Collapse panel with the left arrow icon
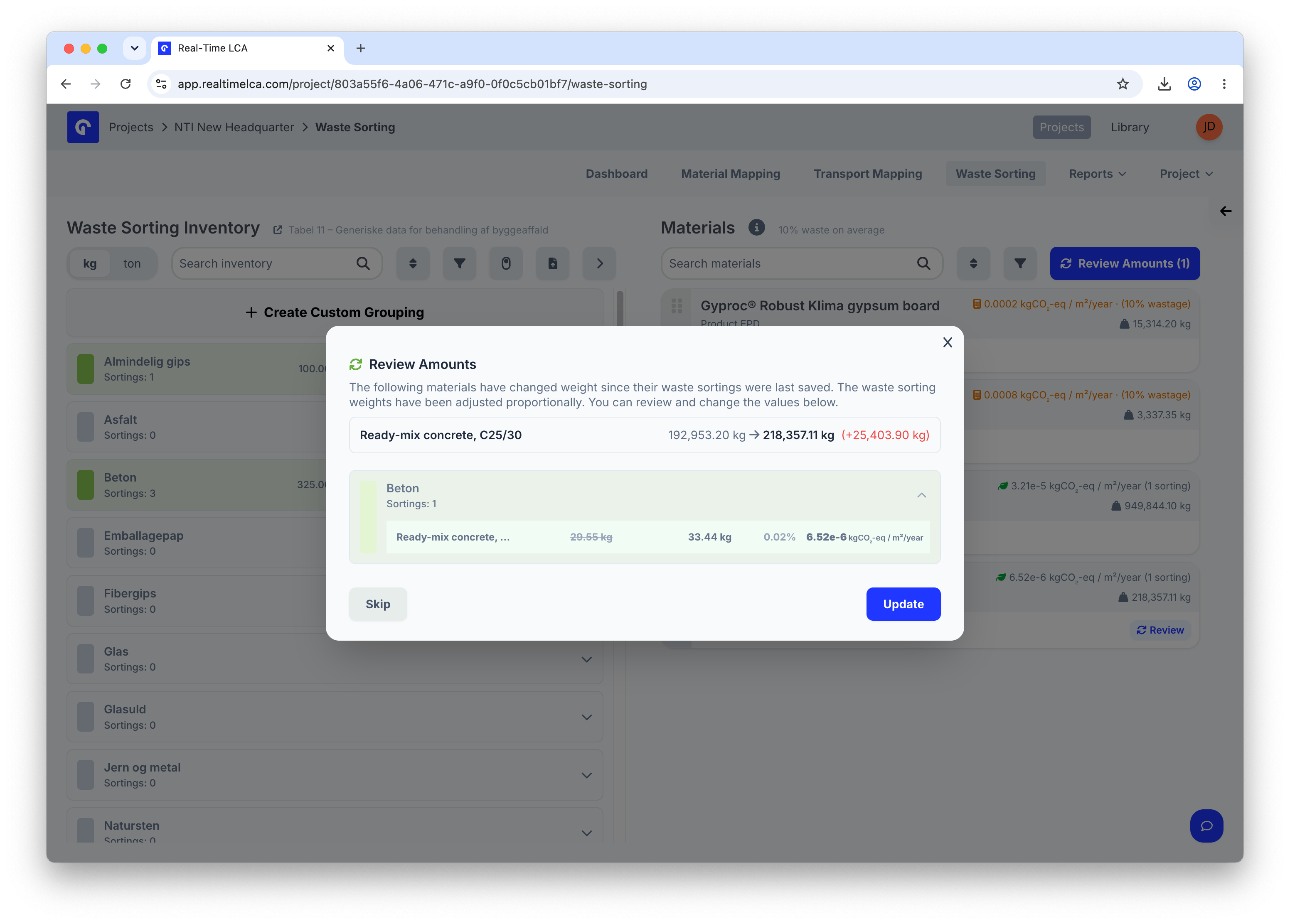This screenshot has height=924, width=1290. coord(1226,211)
